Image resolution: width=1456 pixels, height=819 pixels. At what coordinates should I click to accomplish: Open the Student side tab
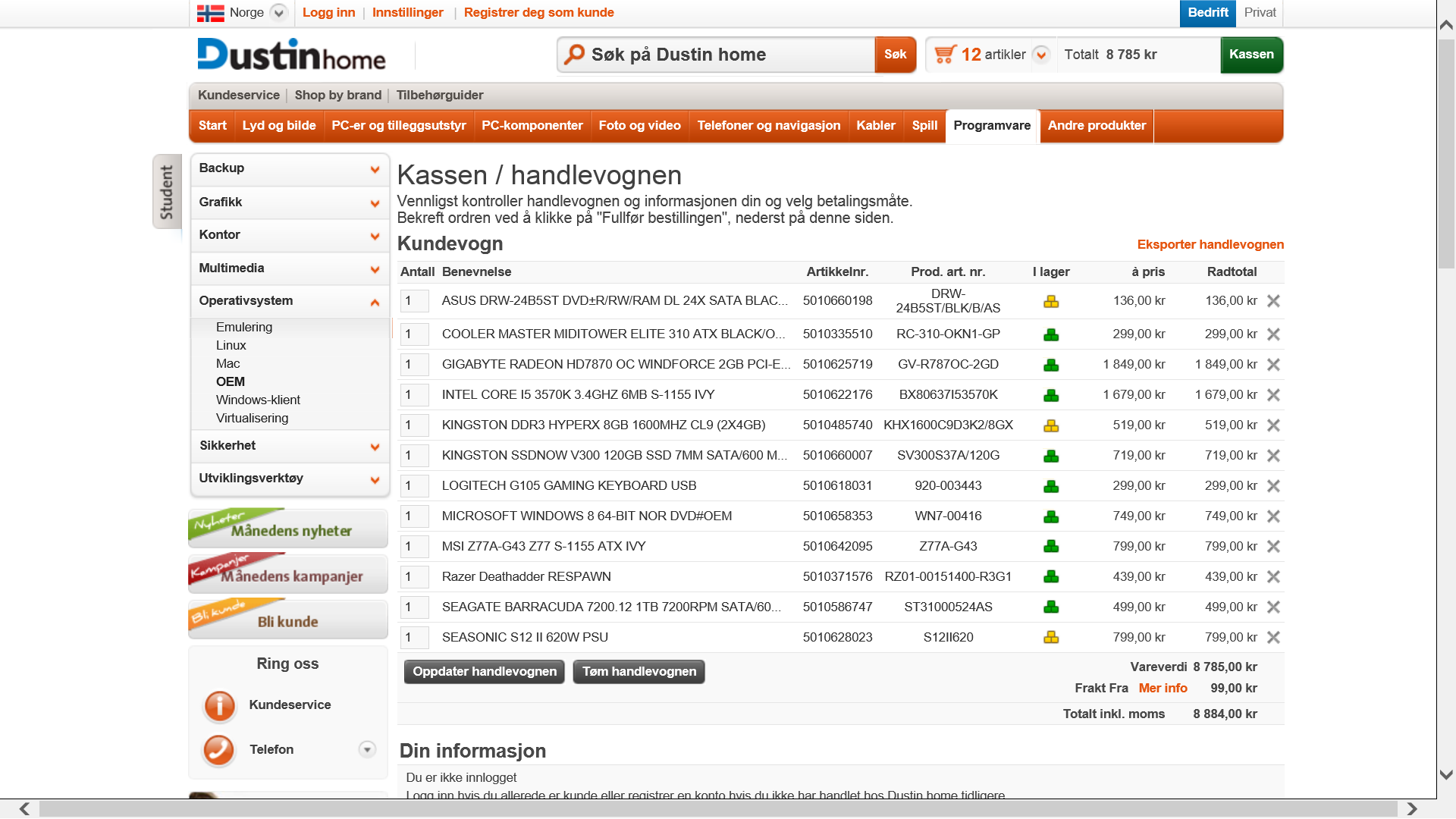point(167,192)
